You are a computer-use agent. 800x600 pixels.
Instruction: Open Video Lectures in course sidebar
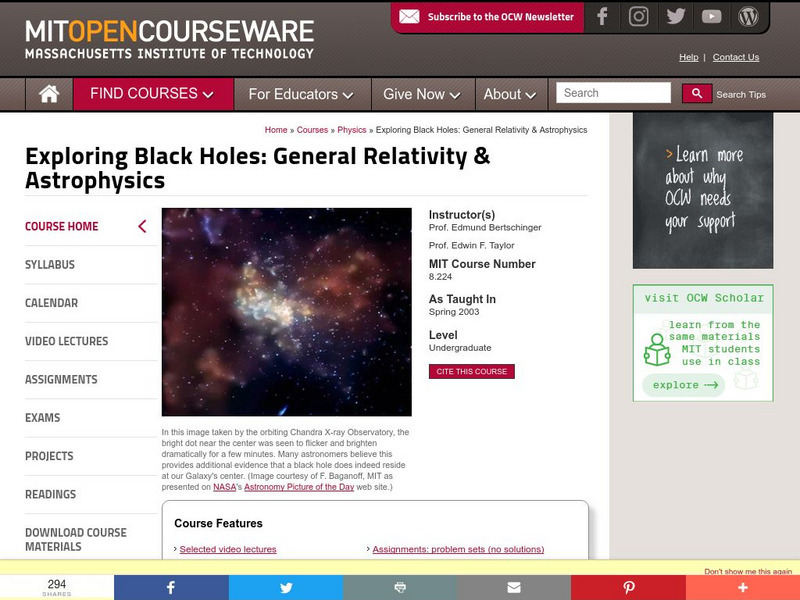(66, 341)
